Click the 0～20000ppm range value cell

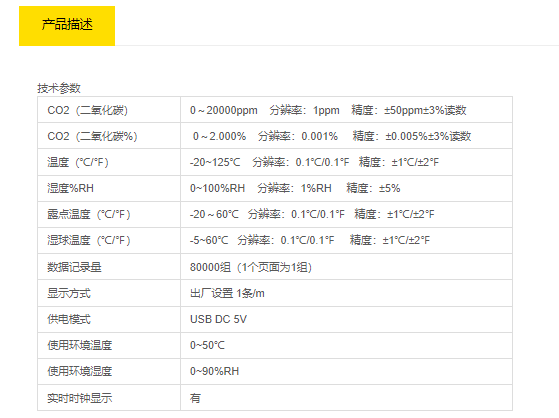(x=347, y=110)
